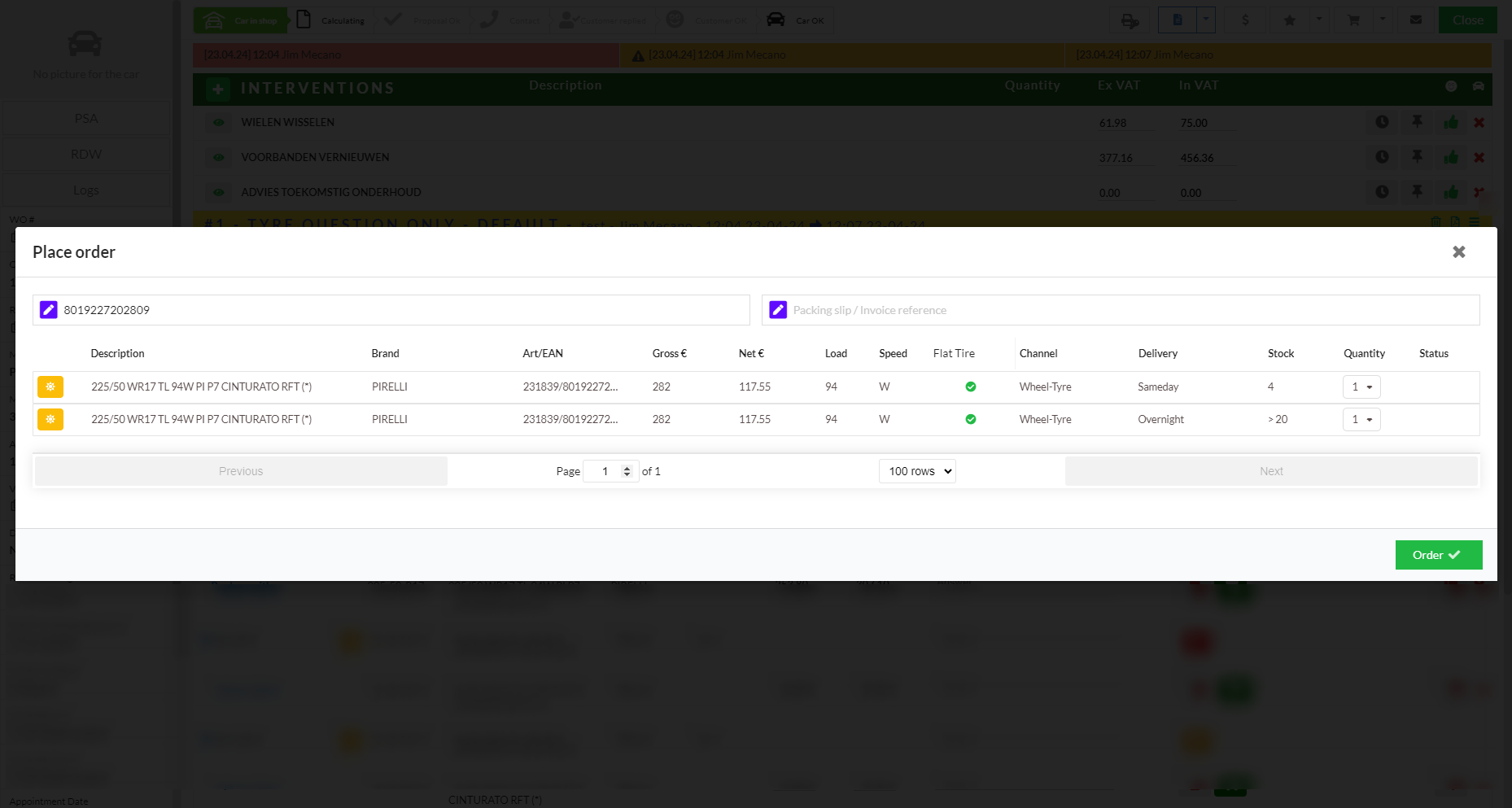Click the shopping cart icon
1512x808 pixels.
[x=1353, y=20]
